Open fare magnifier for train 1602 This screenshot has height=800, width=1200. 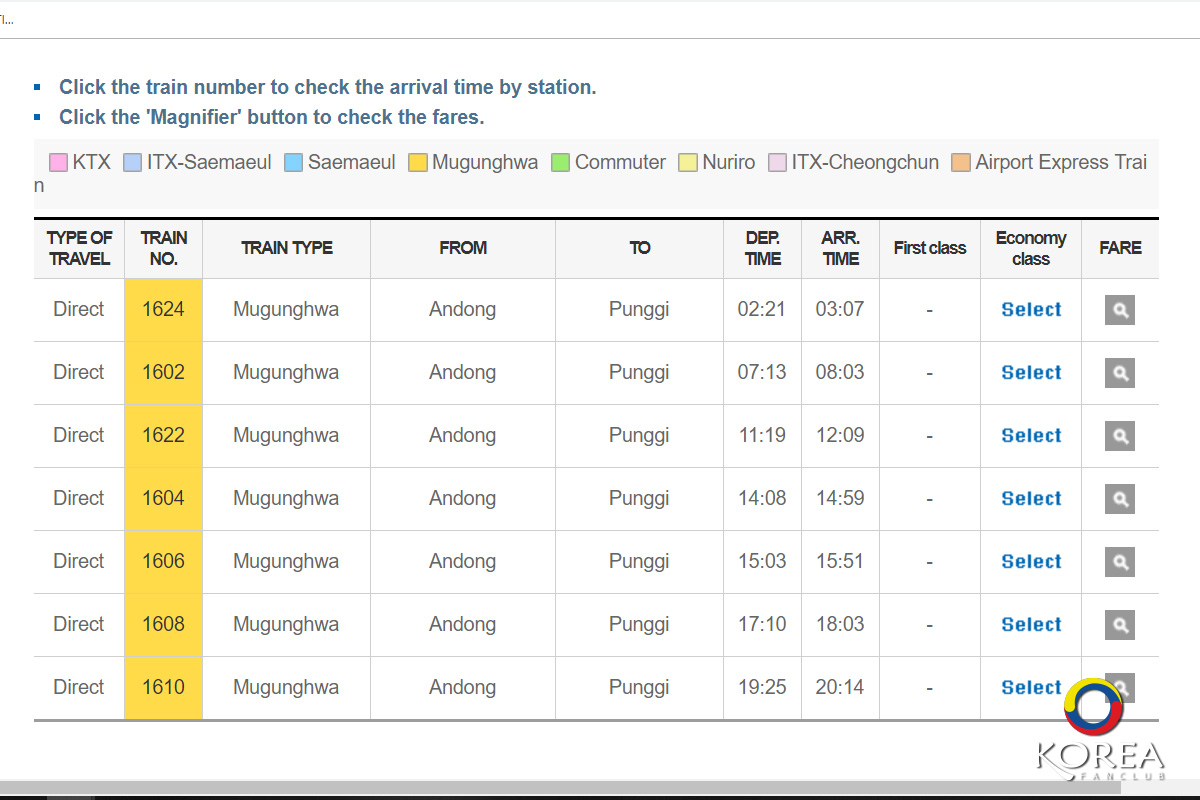[x=1119, y=373]
